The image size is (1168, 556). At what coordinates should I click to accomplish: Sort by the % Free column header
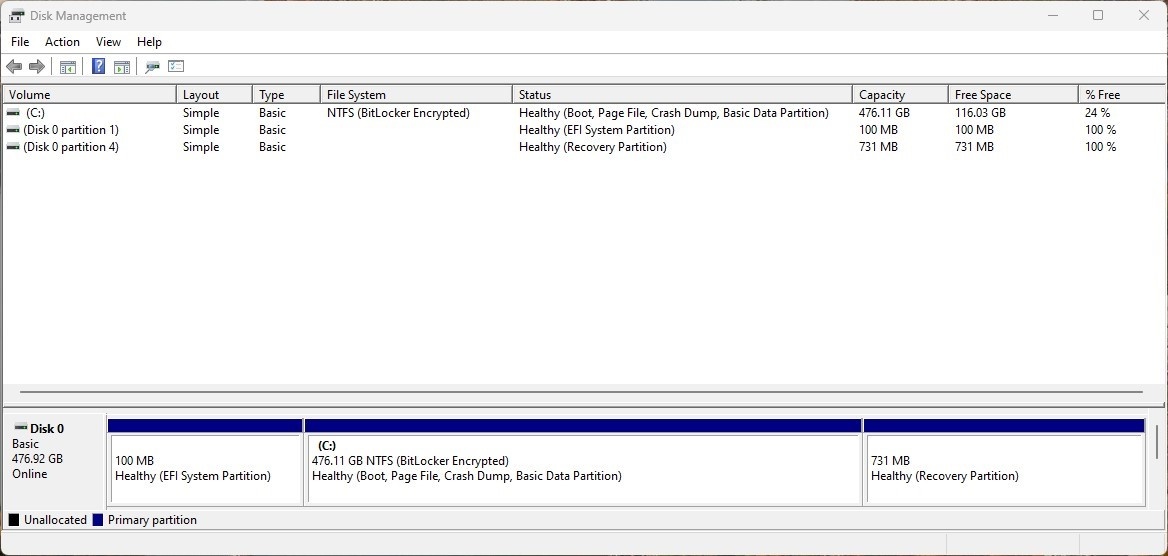[x=1121, y=95]
